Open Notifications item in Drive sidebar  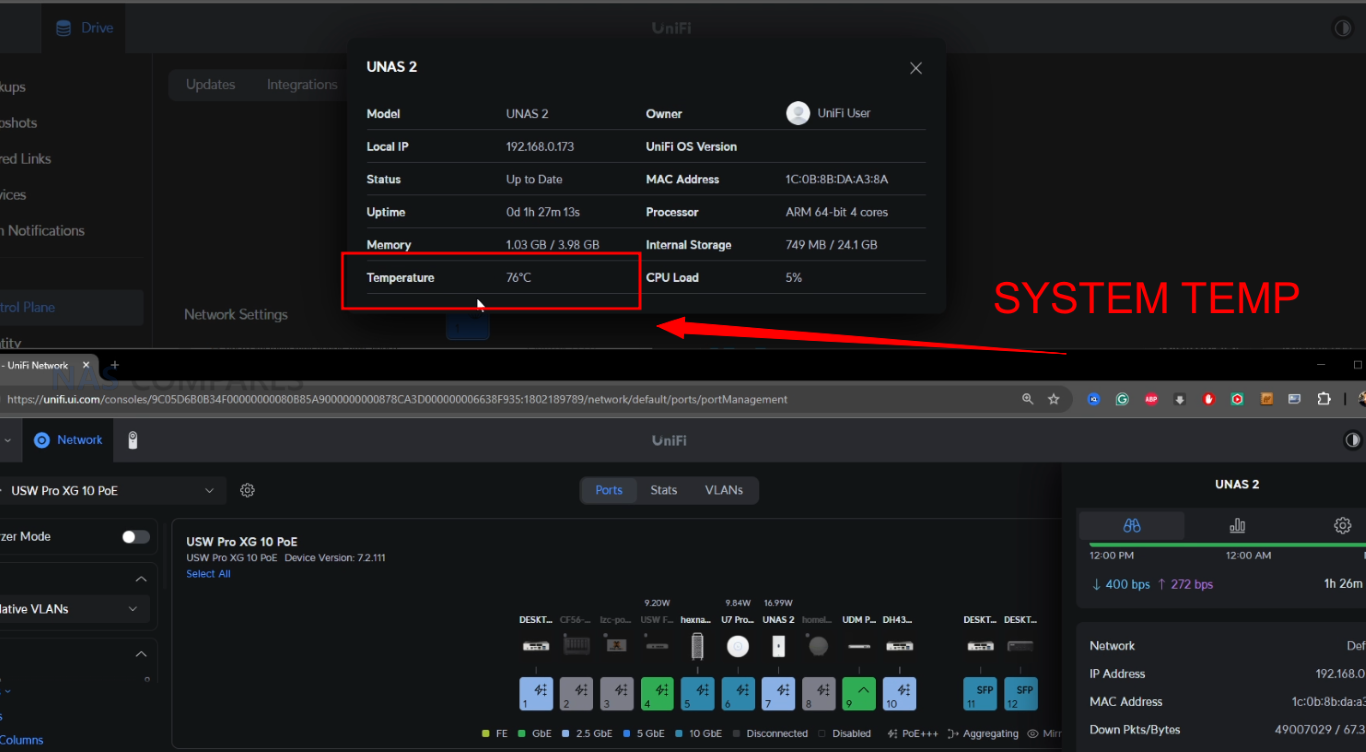[x=44, y=231]
